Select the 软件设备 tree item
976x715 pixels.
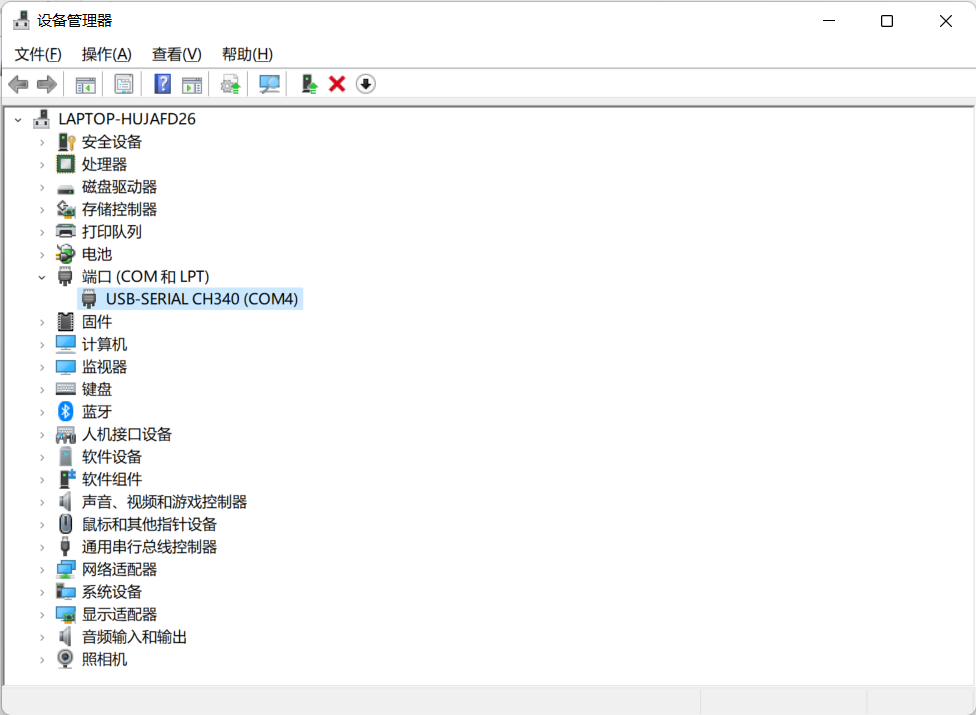(112, 457)
